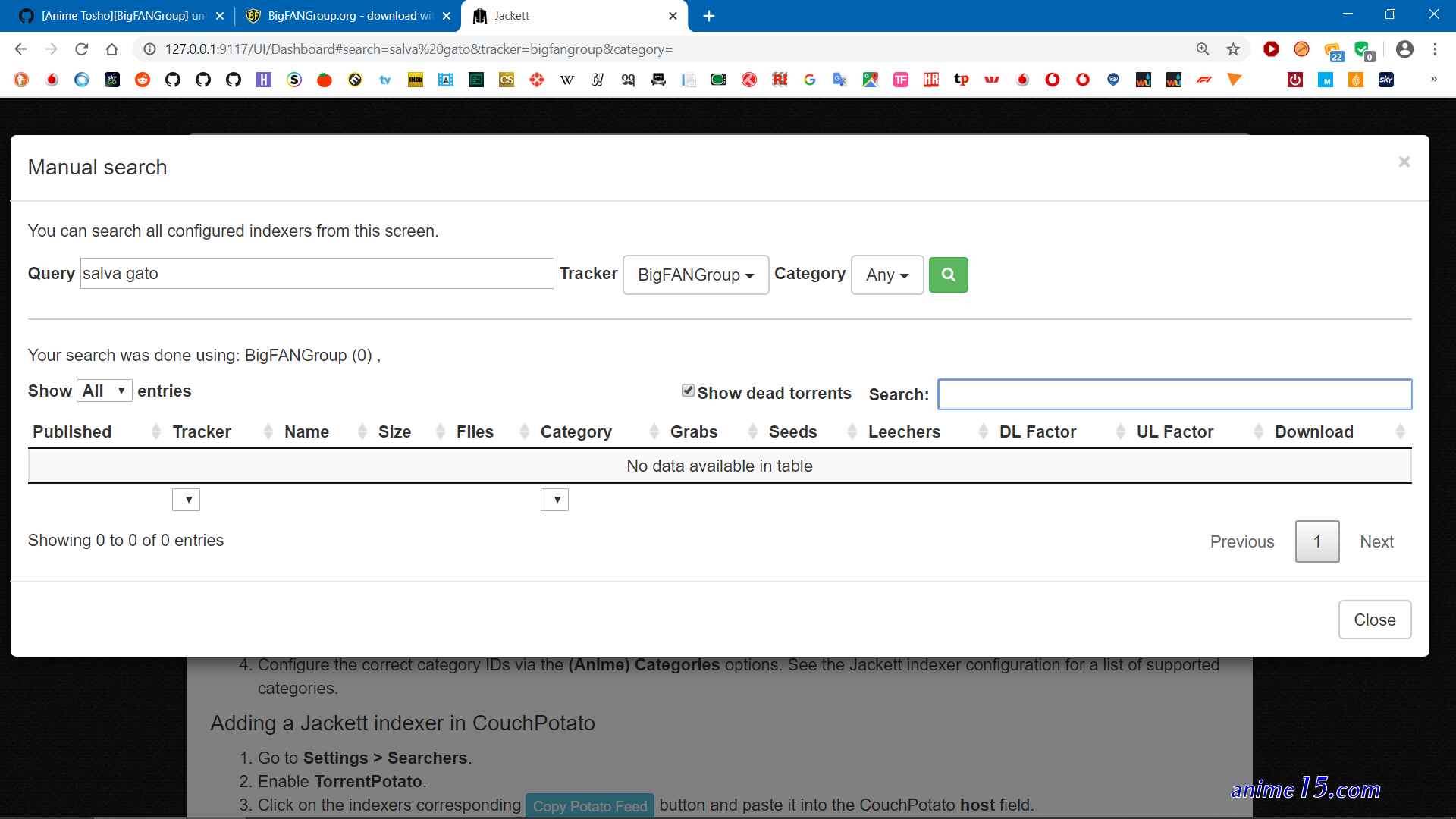Switch to the BigFANGroup.org tab
Viewport: 1456px width, 819px height.
(x=349, y=16)
